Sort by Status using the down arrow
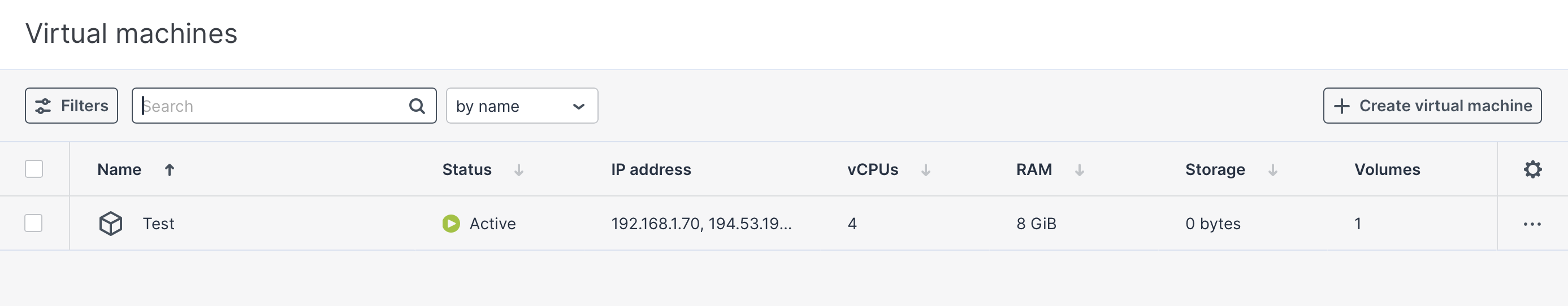The height and width of the screenshot is (306, 1568). click(518, 170)
